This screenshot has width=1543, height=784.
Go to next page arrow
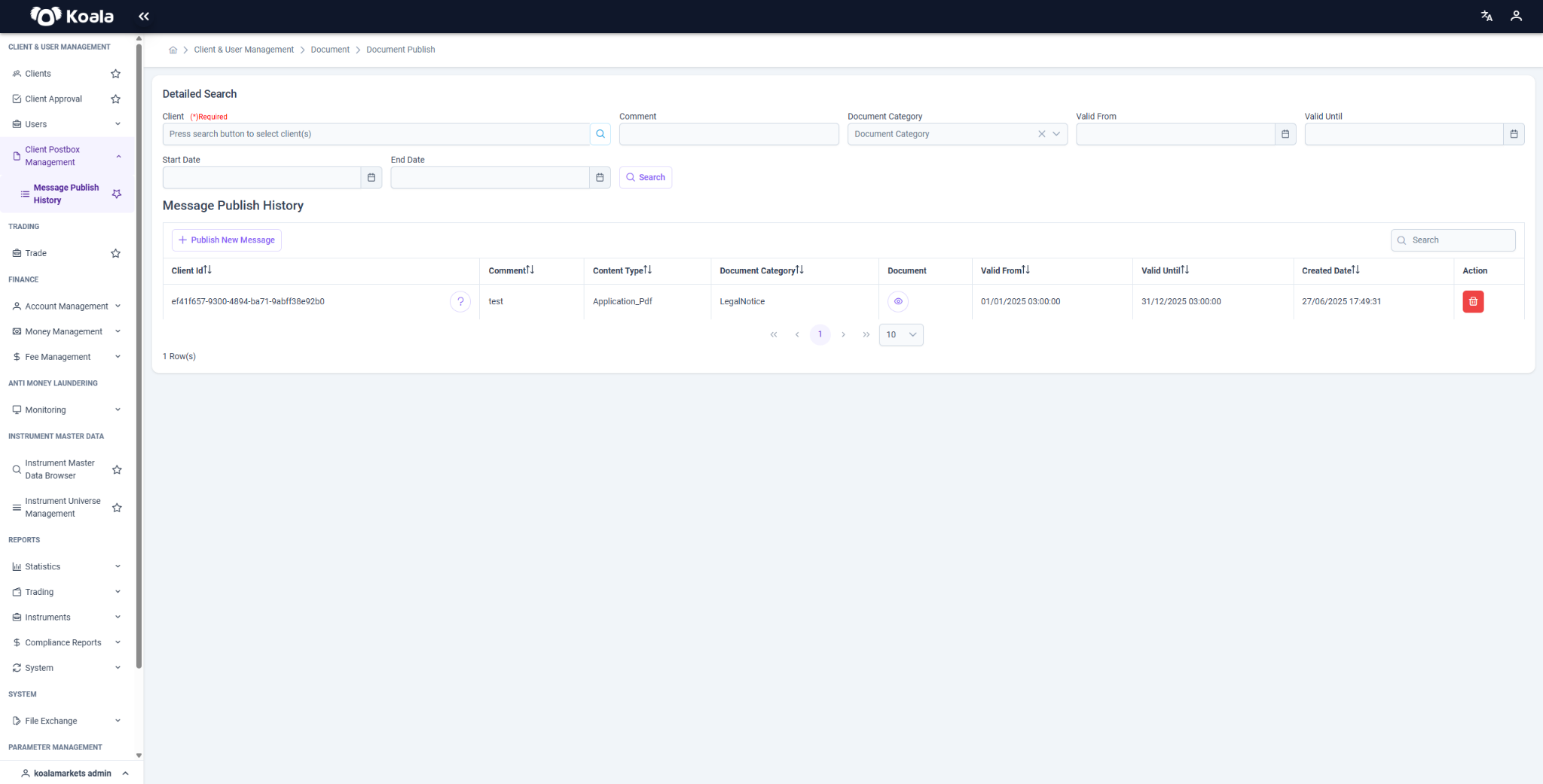pyautogui.click(x=843, y=334)
